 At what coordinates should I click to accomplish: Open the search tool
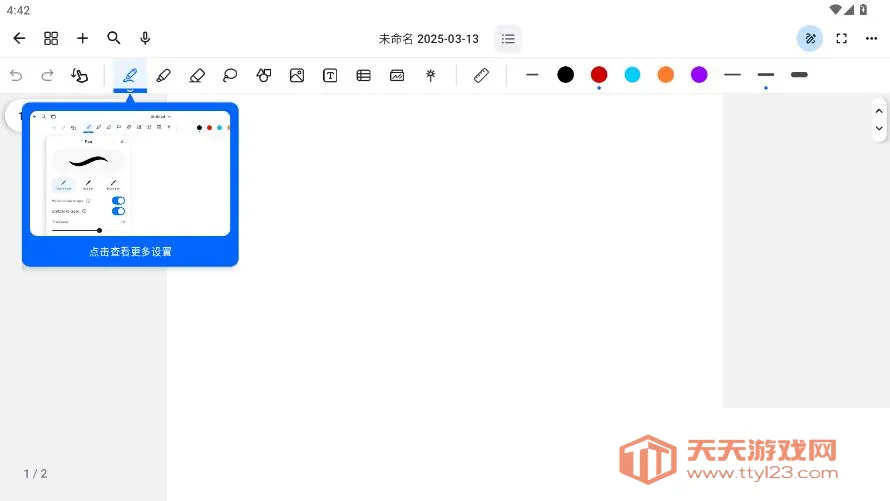(114, 38)
